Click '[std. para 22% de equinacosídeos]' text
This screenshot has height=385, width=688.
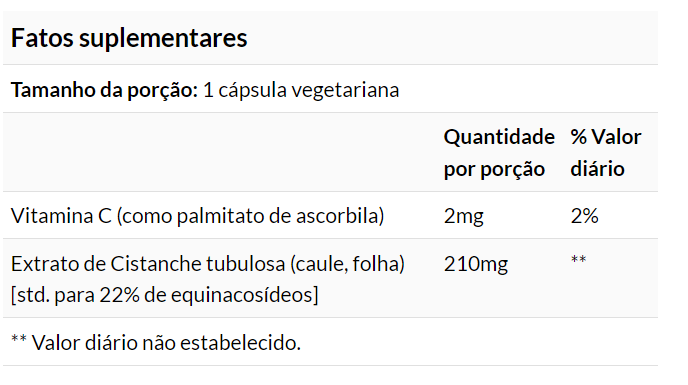tap(165, 295)
